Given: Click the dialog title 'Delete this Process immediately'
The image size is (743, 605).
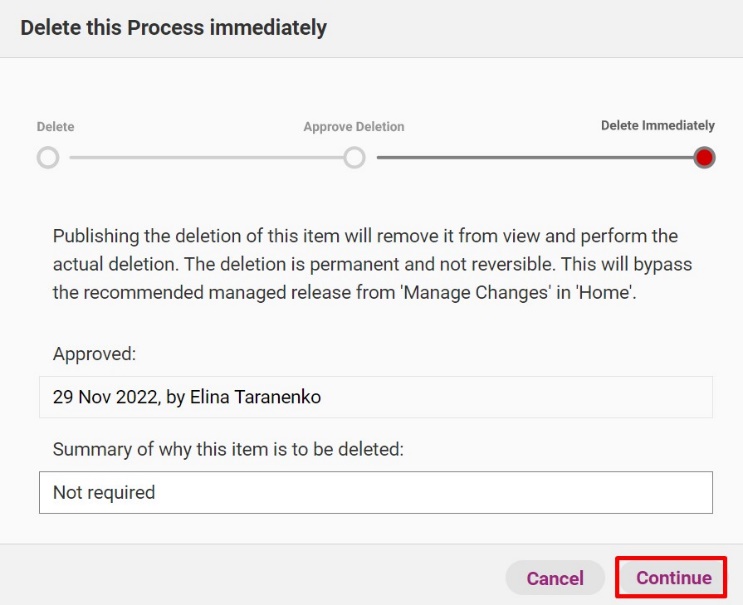Looking at the screenshot, I should pyautogui.click(x=173, y=27).
